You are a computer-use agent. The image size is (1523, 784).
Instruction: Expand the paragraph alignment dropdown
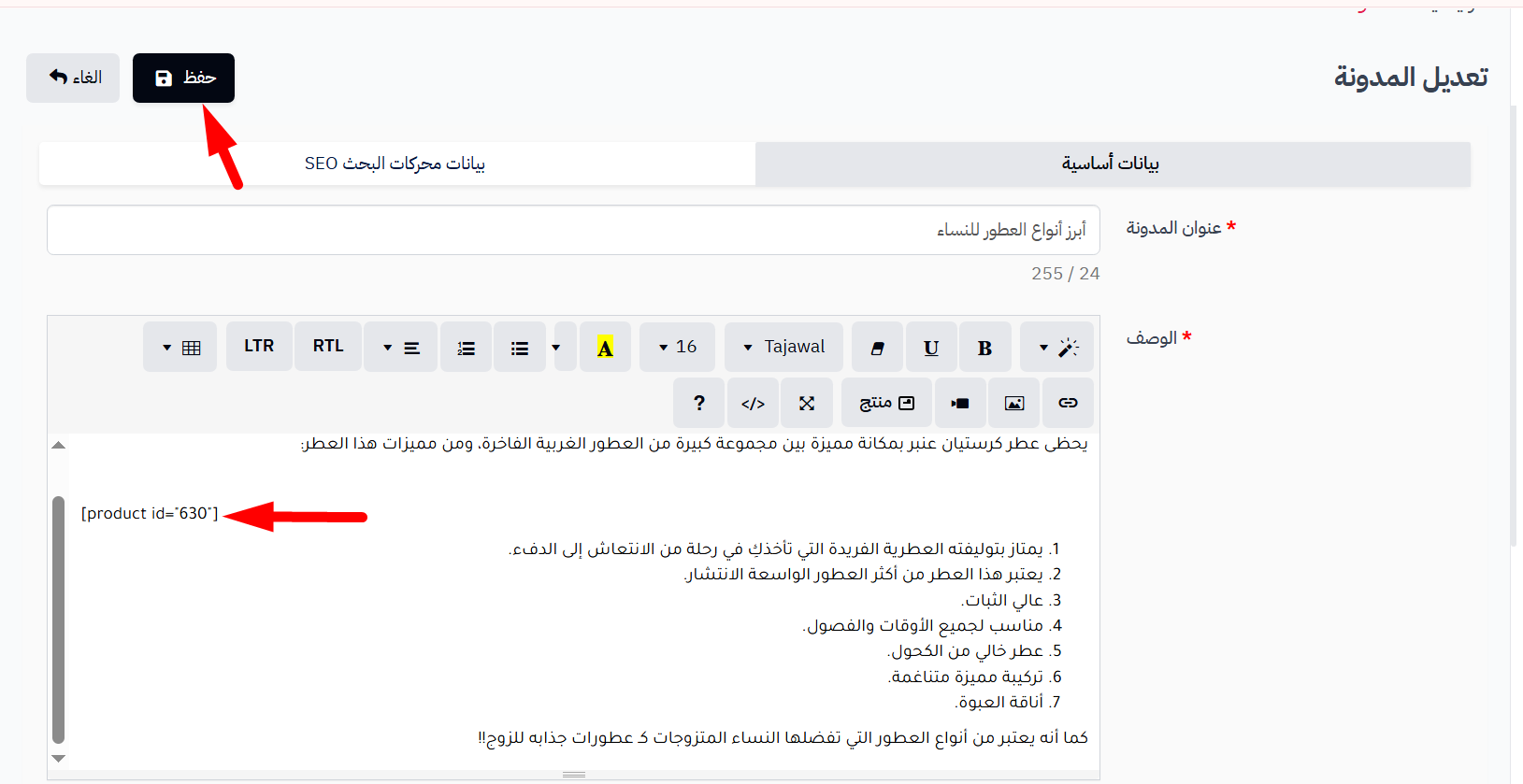pos(400,348)
